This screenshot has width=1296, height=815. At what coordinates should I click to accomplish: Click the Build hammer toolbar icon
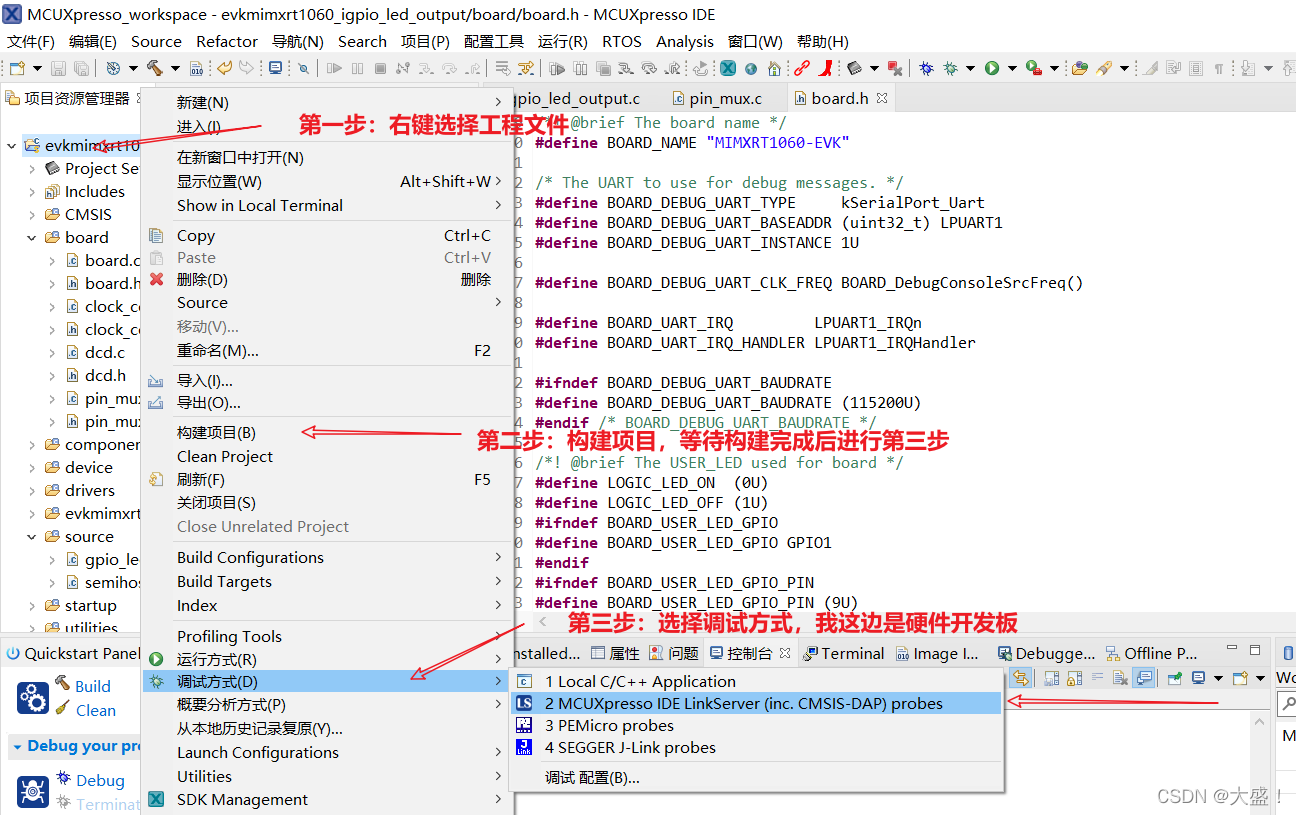pyautogui.click(x=155, y=68)
